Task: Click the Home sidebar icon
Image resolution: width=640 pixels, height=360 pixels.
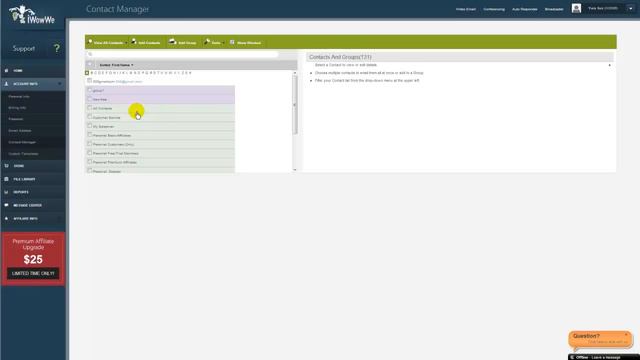Action: tap(7, 71)
